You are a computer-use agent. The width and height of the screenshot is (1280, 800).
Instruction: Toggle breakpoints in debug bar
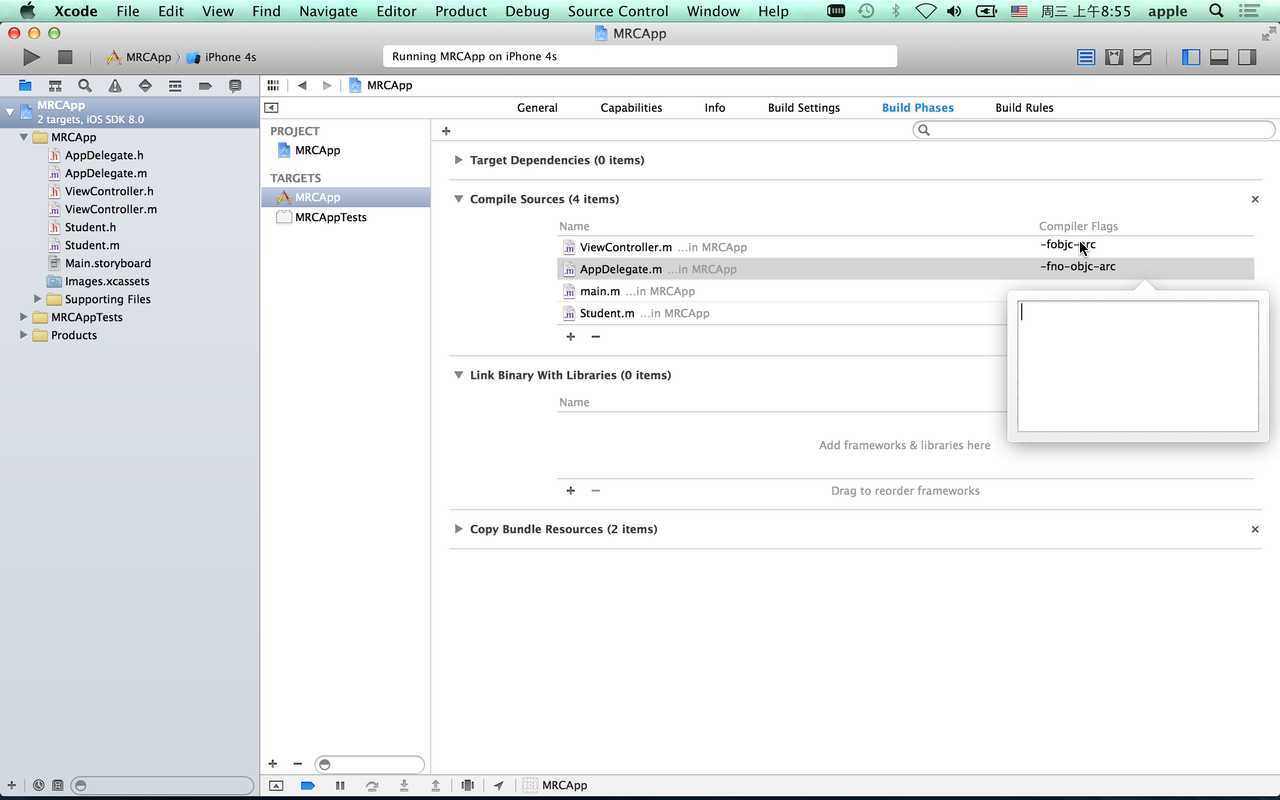pyautogui.click(x=308, y=786)
